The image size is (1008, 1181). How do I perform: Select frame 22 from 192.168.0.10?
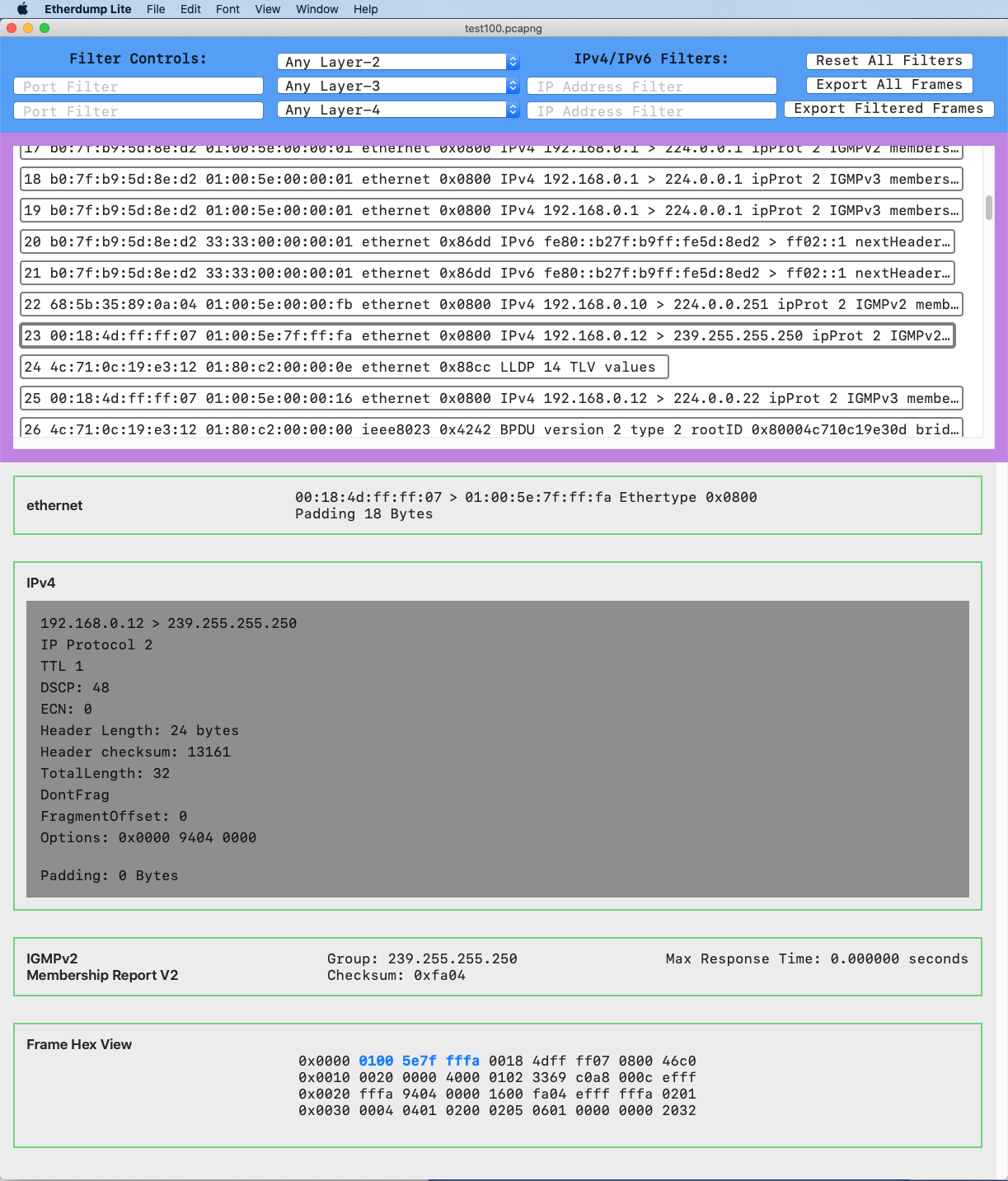point(491,304)
